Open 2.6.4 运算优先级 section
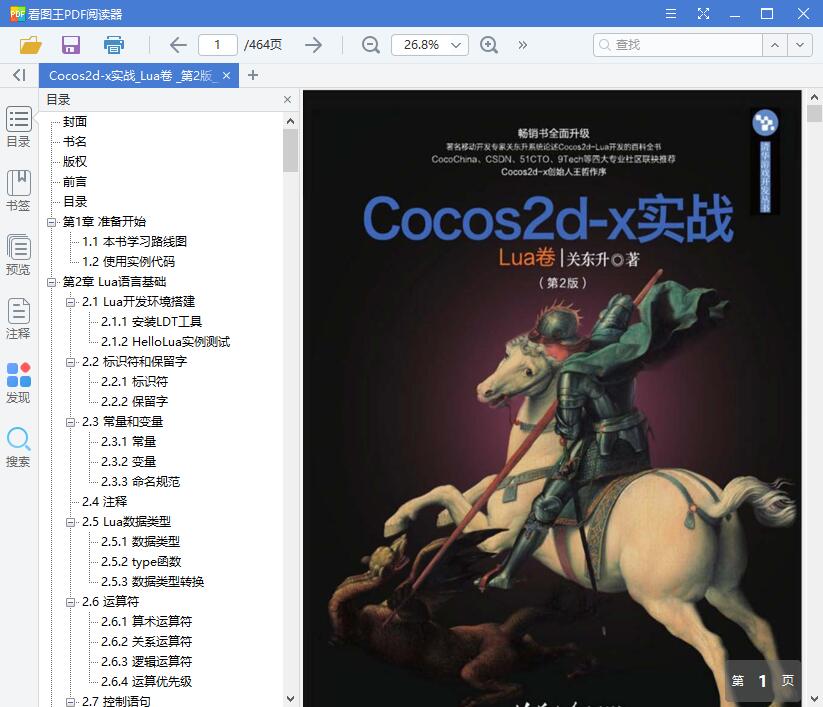 [x=146, y=681]
